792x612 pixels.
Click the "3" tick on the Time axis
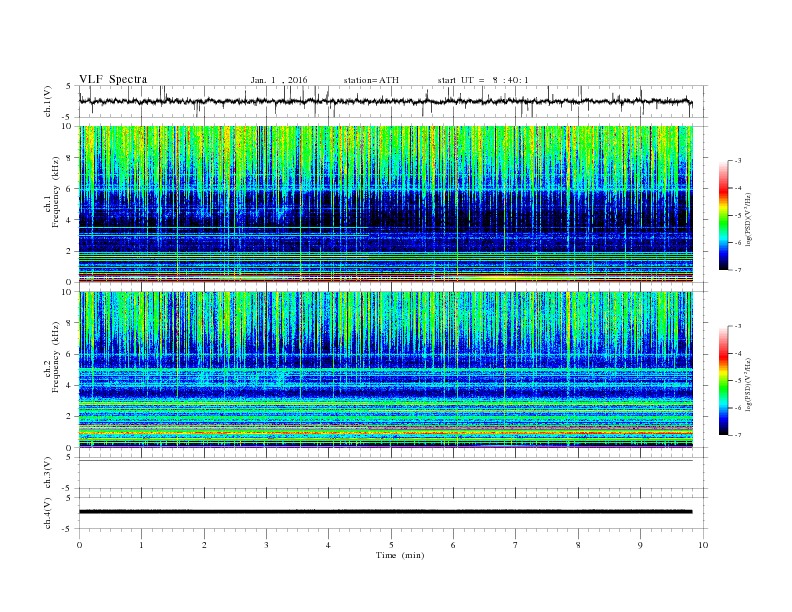(x=266, y=545)
